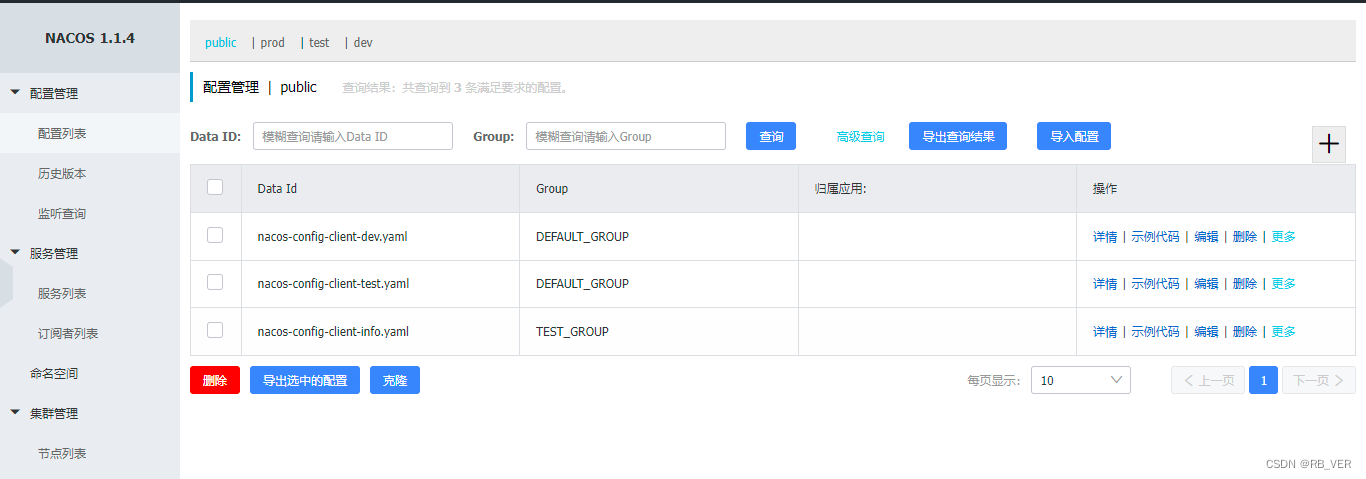Open 更多 menu for nacos-config-client-info.yaml
The image size is (1366, 479).
click(1284, 332)
